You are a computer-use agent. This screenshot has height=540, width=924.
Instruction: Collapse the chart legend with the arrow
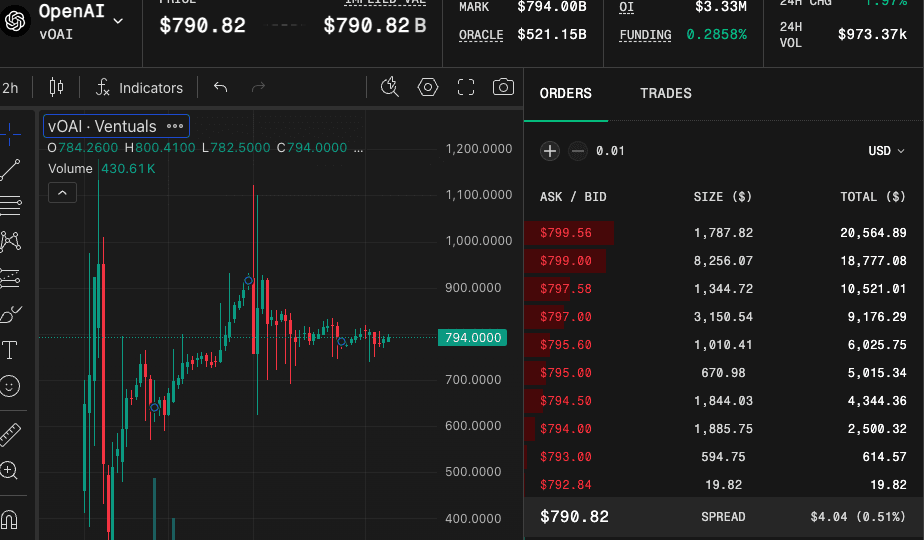coord(62,193)
